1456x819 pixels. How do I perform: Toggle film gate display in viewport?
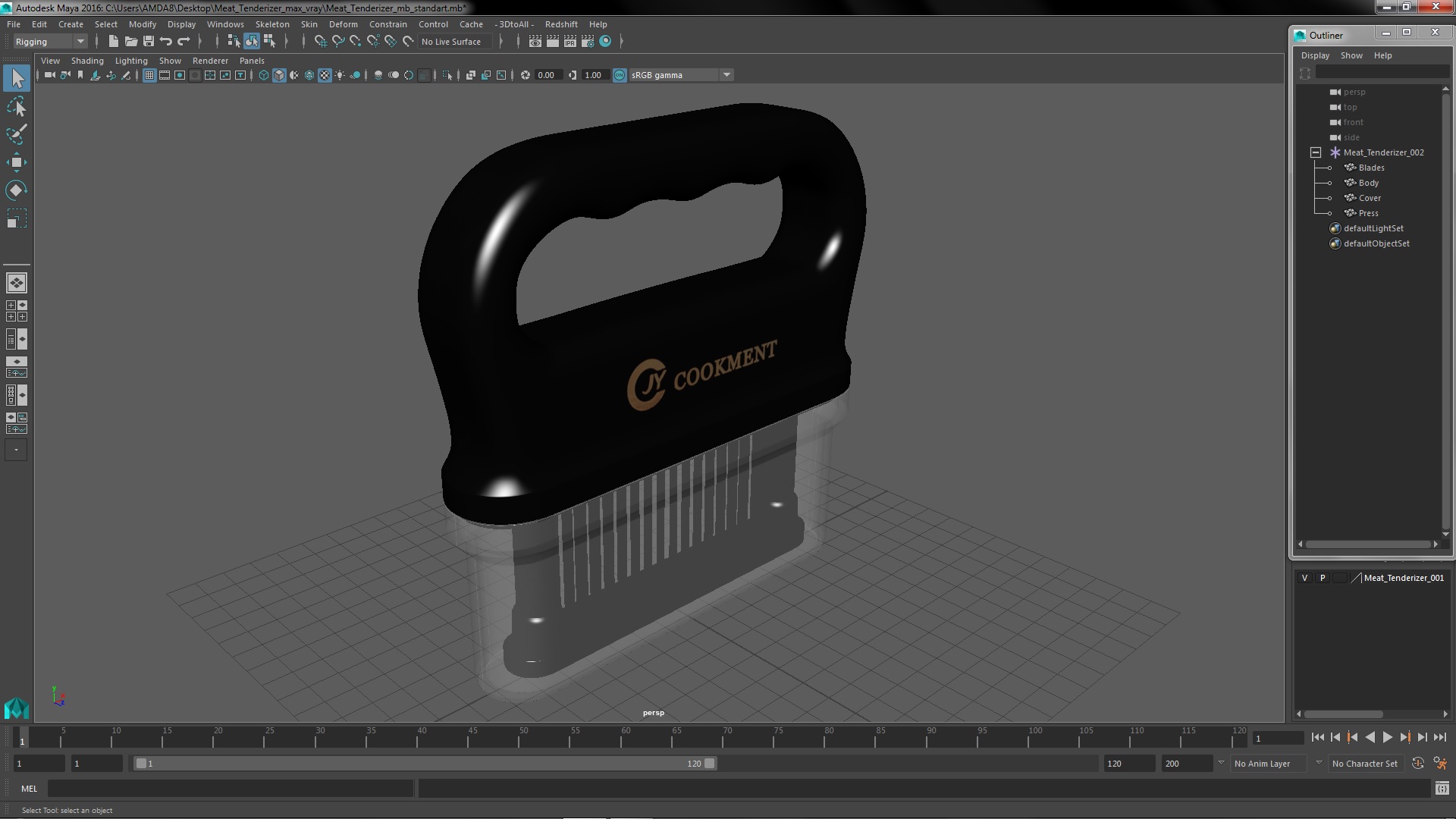tap(165, 75)
